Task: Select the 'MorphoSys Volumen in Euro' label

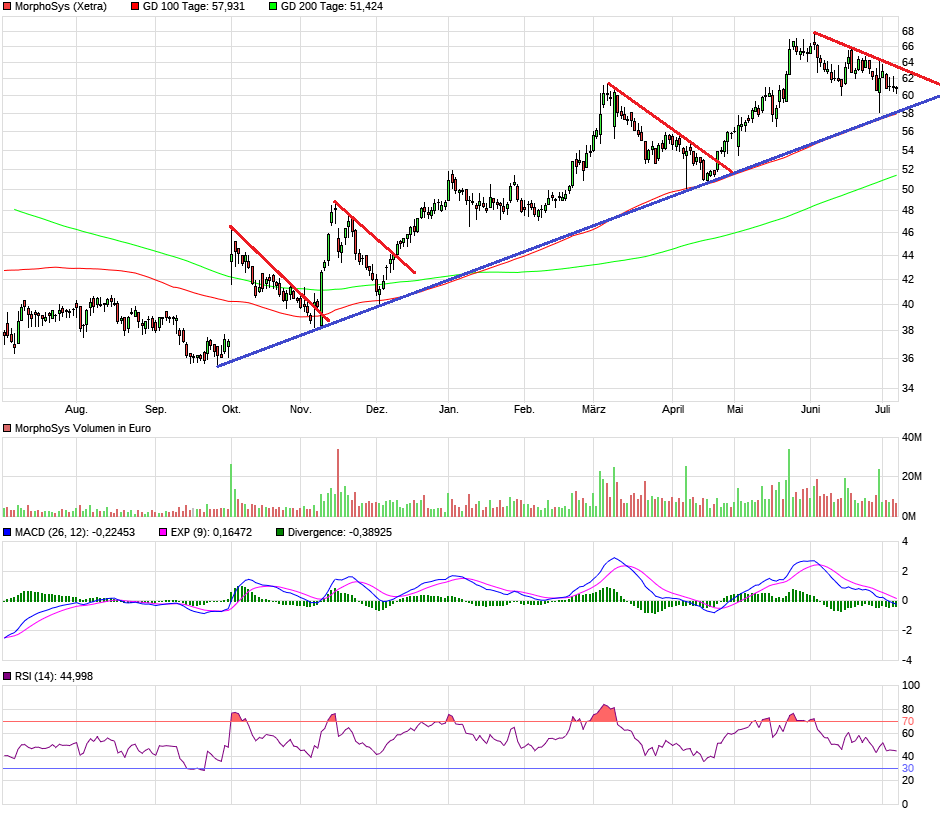Action: click(83, 429)
